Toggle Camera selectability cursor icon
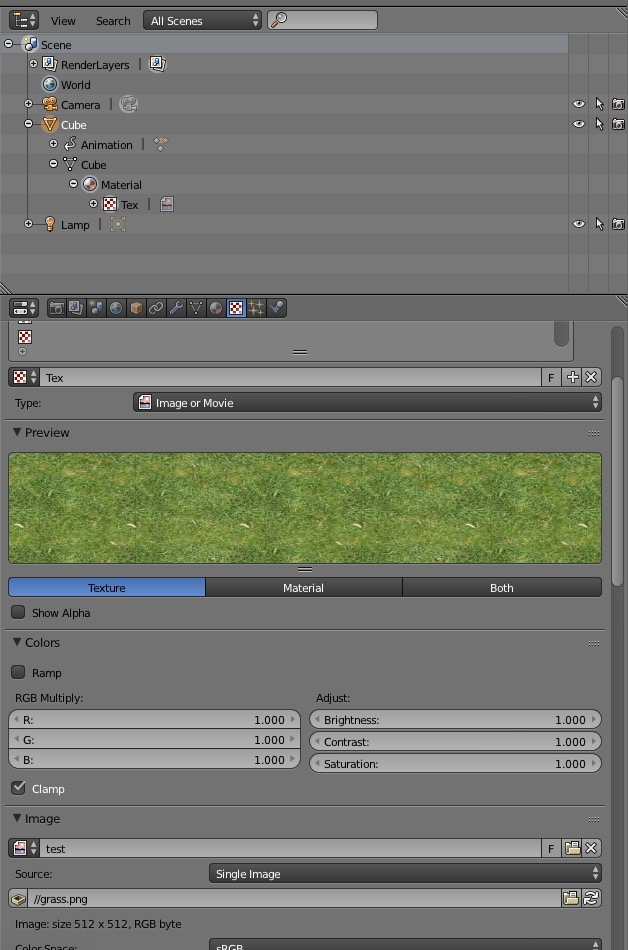The width and height of the screenshot is (628, 950). click(x=599, y=104)
